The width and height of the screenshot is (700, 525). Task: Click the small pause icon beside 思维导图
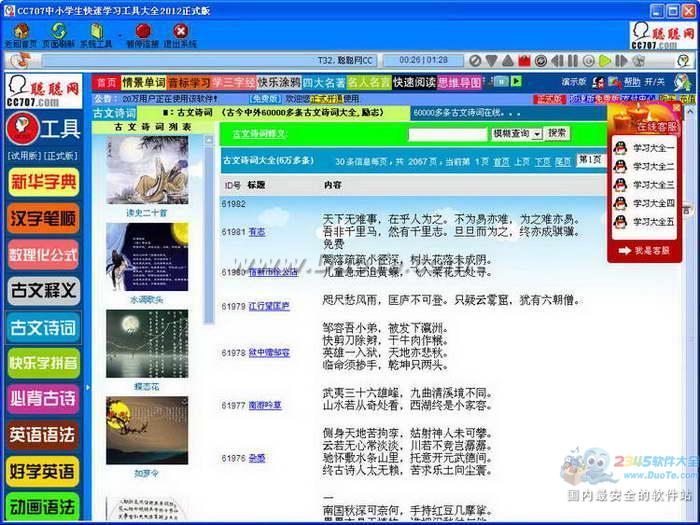[502, 81]
